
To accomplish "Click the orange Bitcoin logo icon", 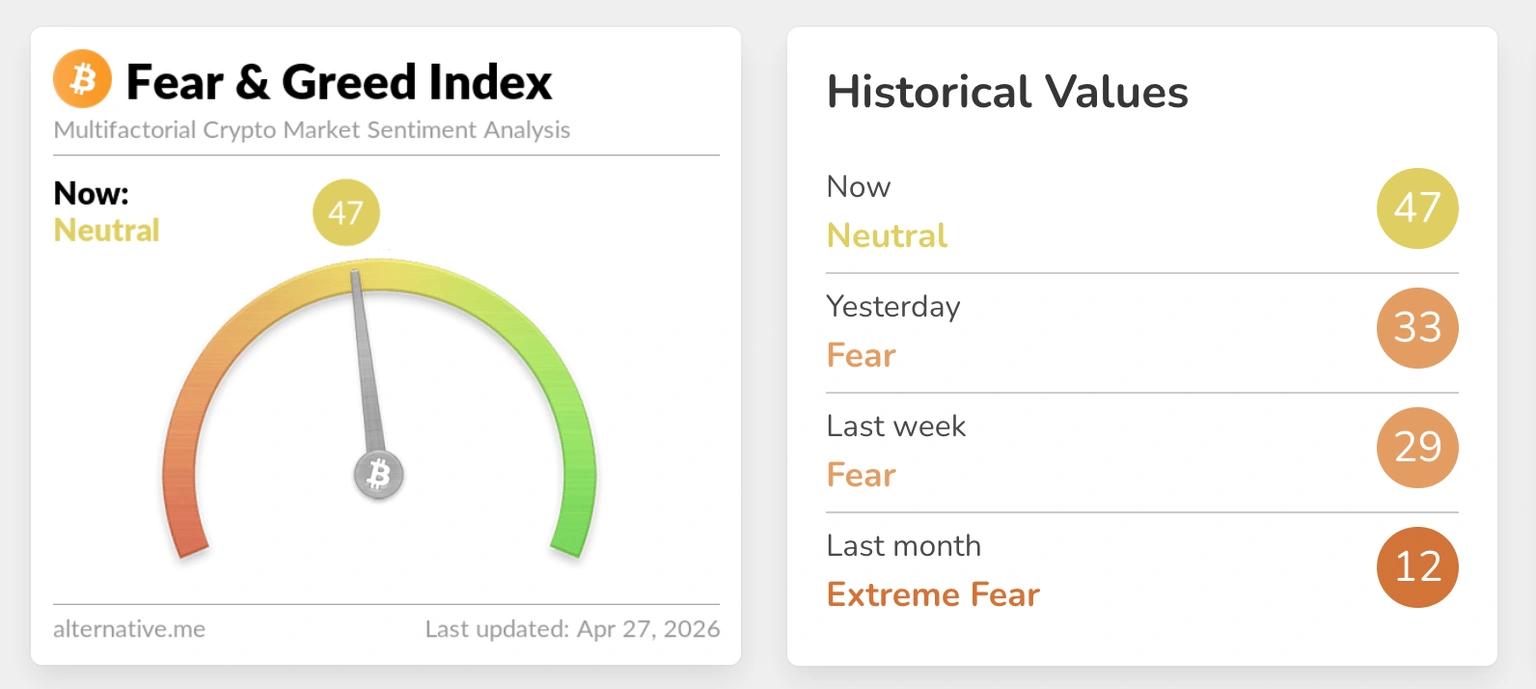I will point(82,80).
